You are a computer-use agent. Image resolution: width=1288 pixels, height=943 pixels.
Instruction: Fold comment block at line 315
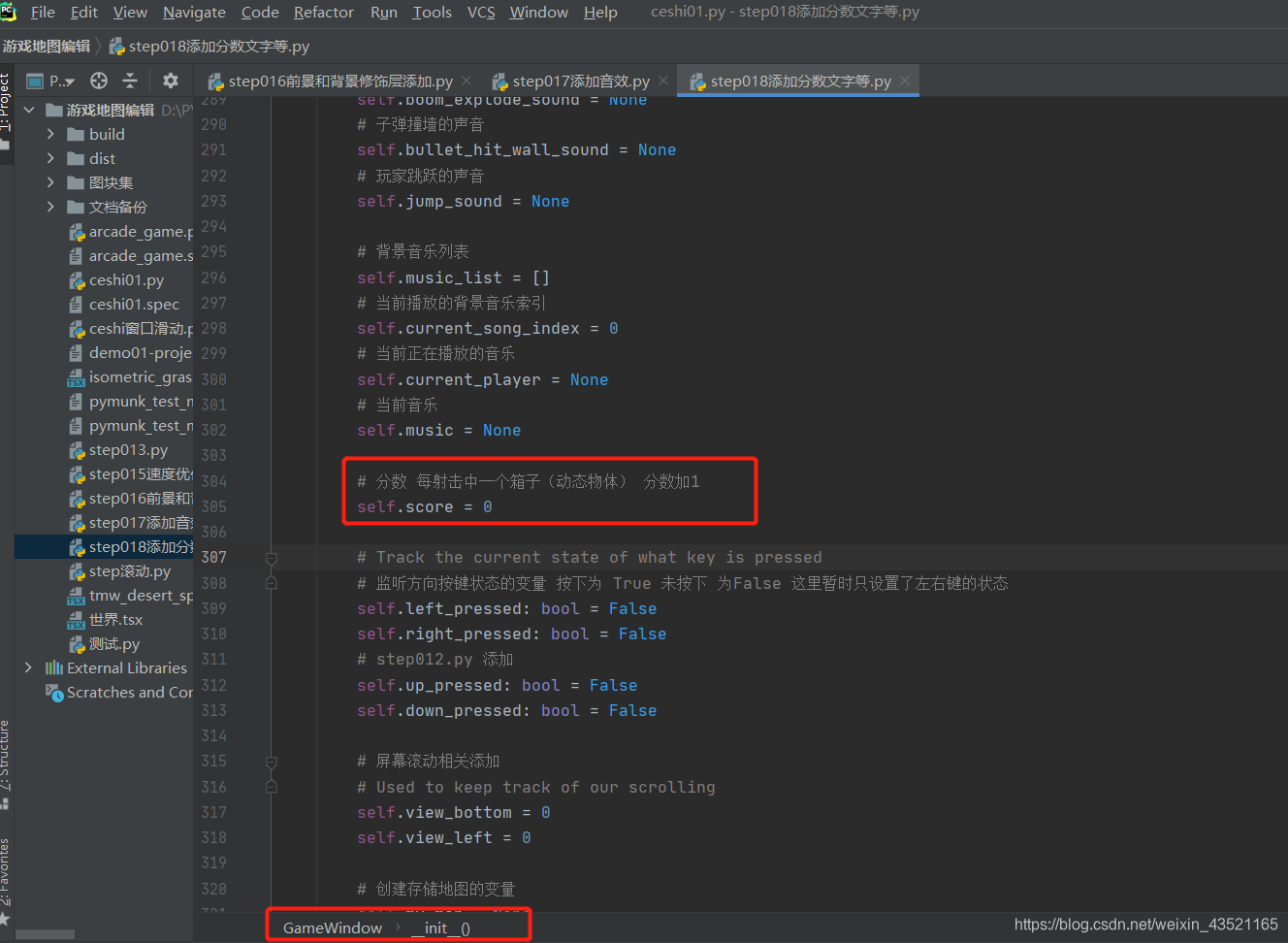(x=272, y=762)
